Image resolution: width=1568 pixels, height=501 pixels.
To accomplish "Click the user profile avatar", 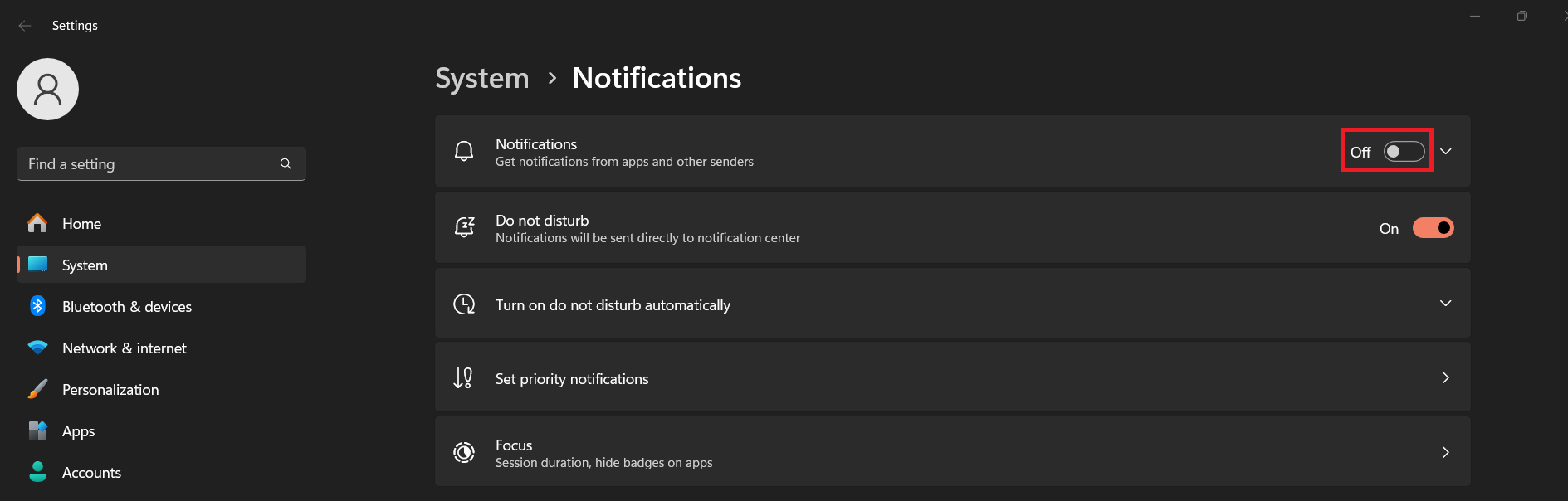I will point(48,89).
